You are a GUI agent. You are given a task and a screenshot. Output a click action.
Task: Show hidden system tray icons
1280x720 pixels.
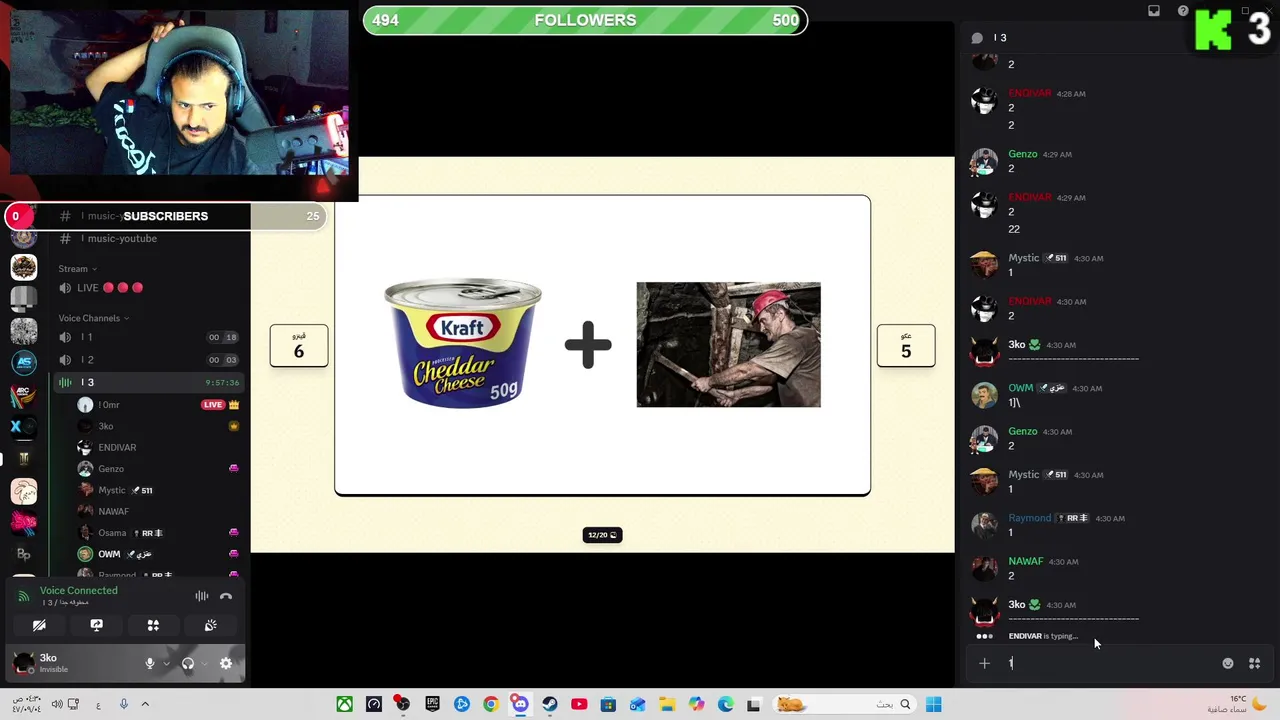(x=145, y=704)
